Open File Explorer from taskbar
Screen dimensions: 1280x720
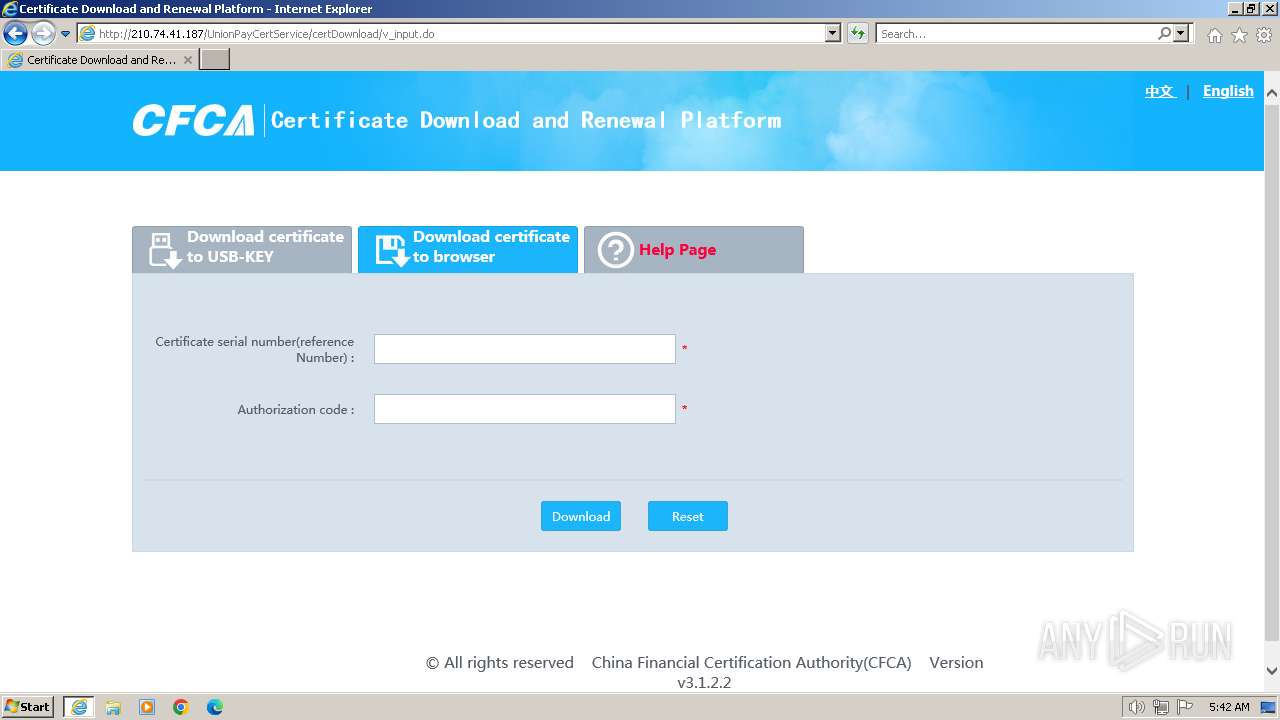(x=113, y=707)
